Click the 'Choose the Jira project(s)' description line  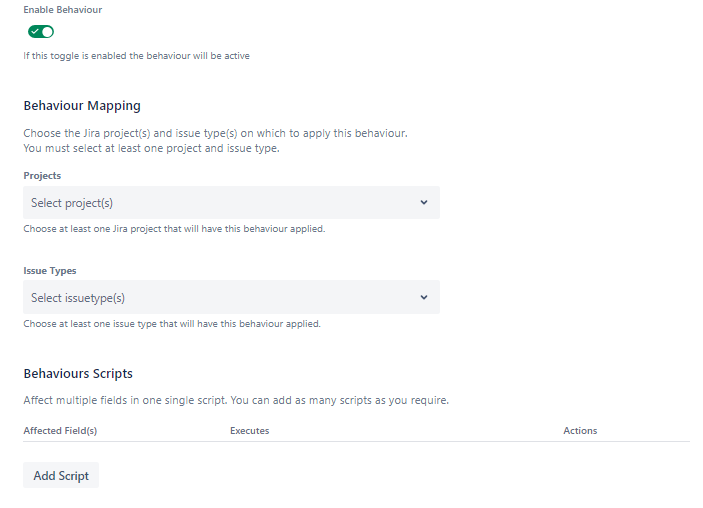tap(215, 133)
